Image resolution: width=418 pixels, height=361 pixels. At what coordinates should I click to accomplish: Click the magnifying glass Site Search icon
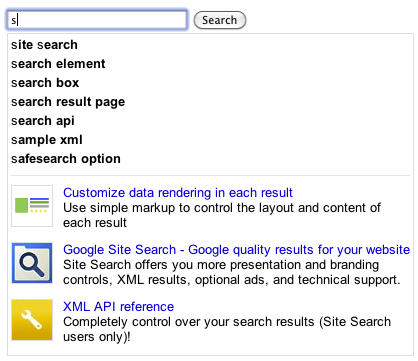coord(32,263)
